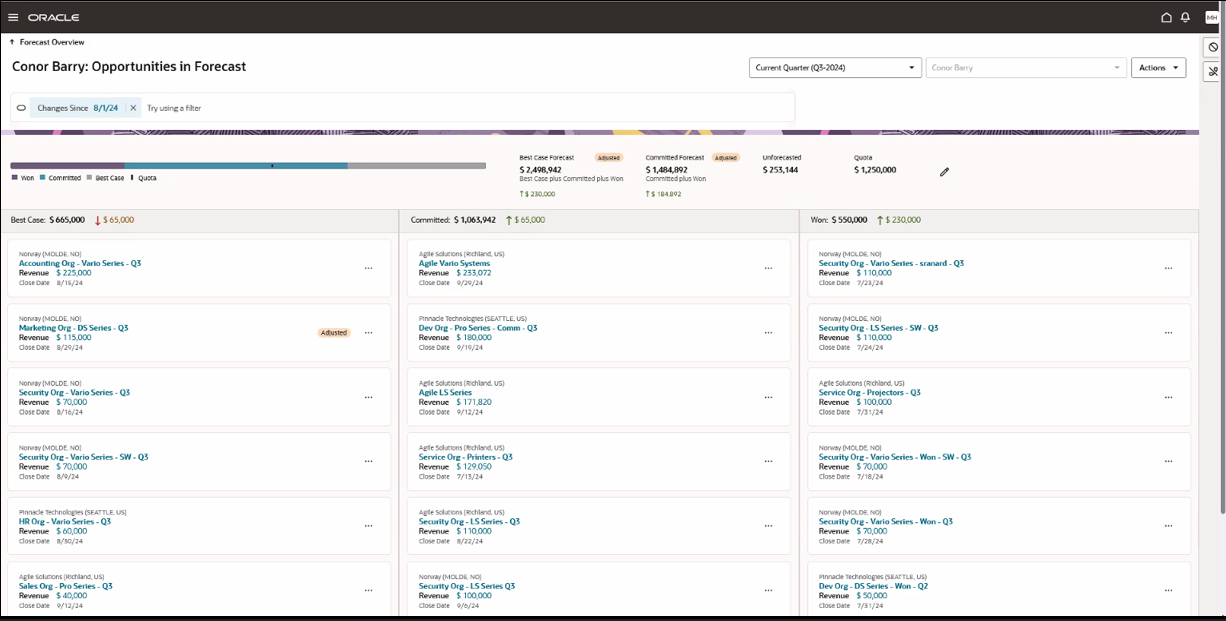1226x621 pixels.
Task: Open actions menu for Security Org - LS Series - SW - Q3
Action: (1168, 333)
